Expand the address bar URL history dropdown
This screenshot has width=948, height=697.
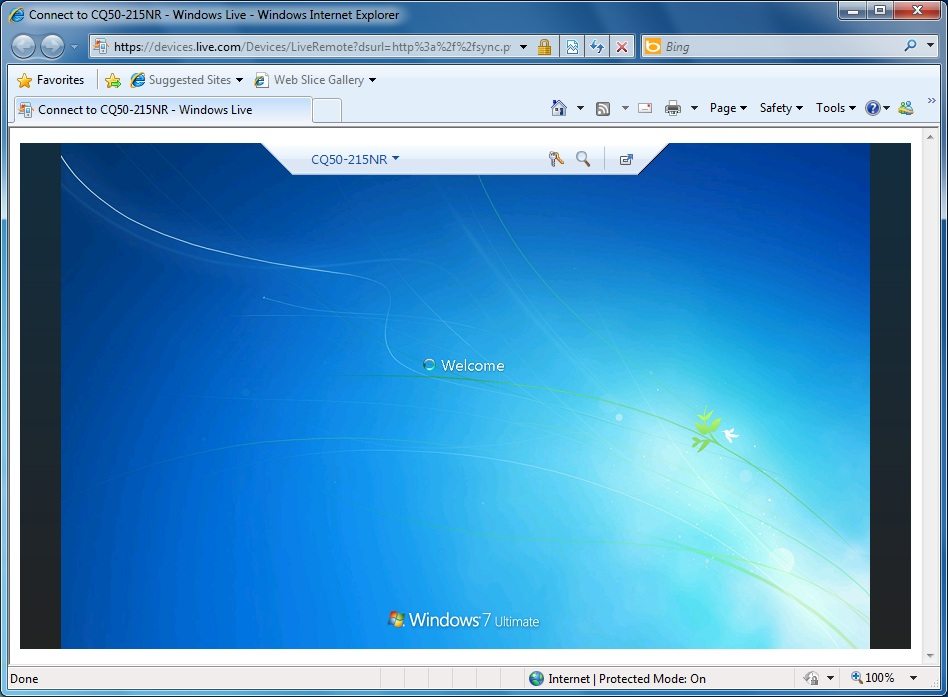(x=524, y=47)
